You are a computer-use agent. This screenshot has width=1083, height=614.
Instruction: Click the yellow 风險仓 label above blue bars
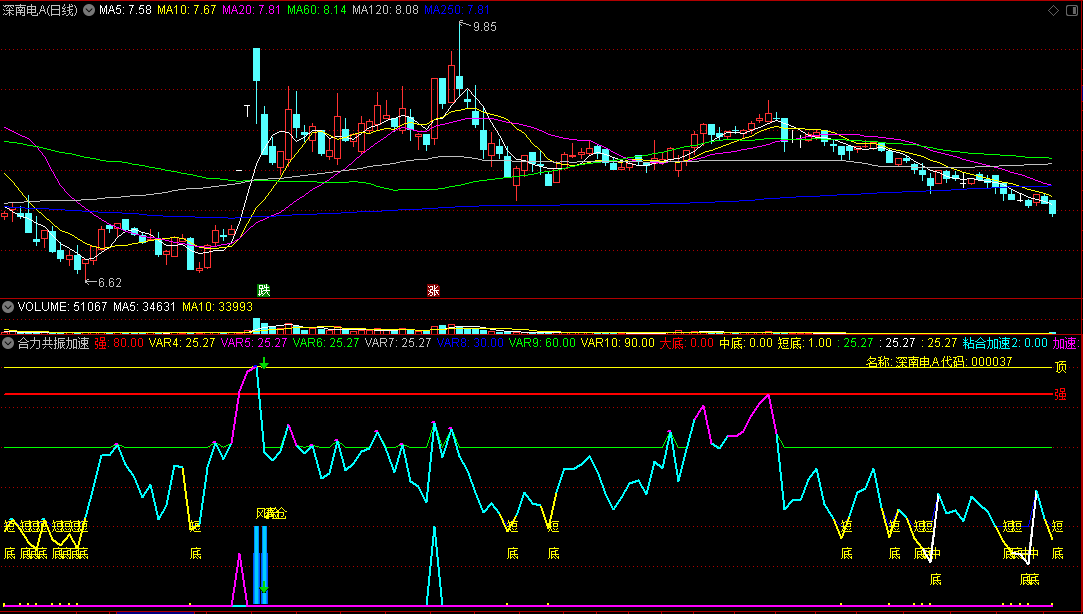(x=271, y=513)
